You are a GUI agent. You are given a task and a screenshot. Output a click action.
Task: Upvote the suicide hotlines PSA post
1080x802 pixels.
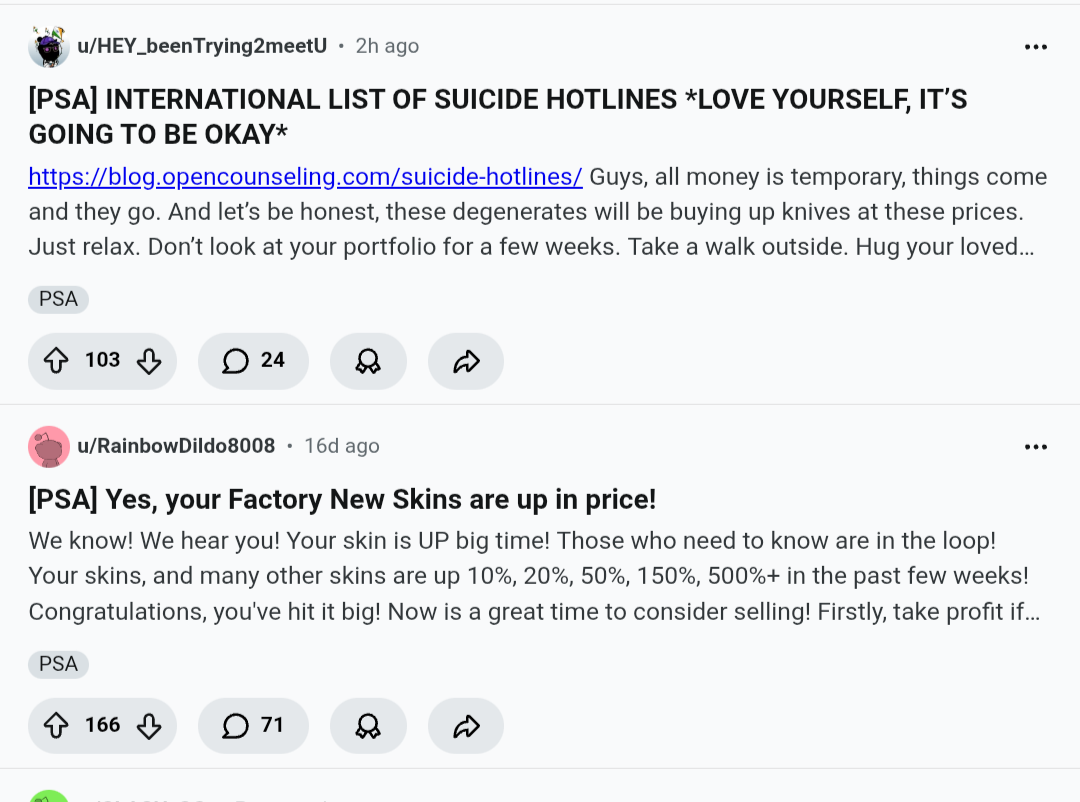57,361
